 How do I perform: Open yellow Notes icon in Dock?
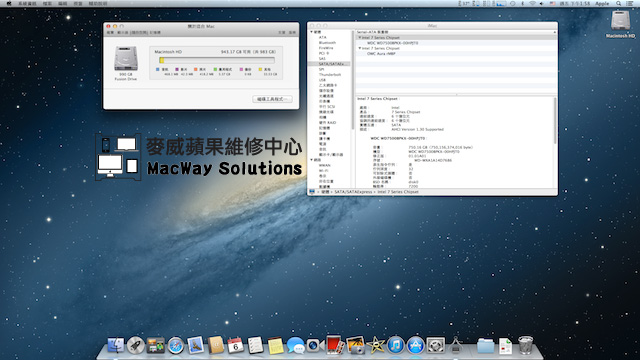pos(276,345)
